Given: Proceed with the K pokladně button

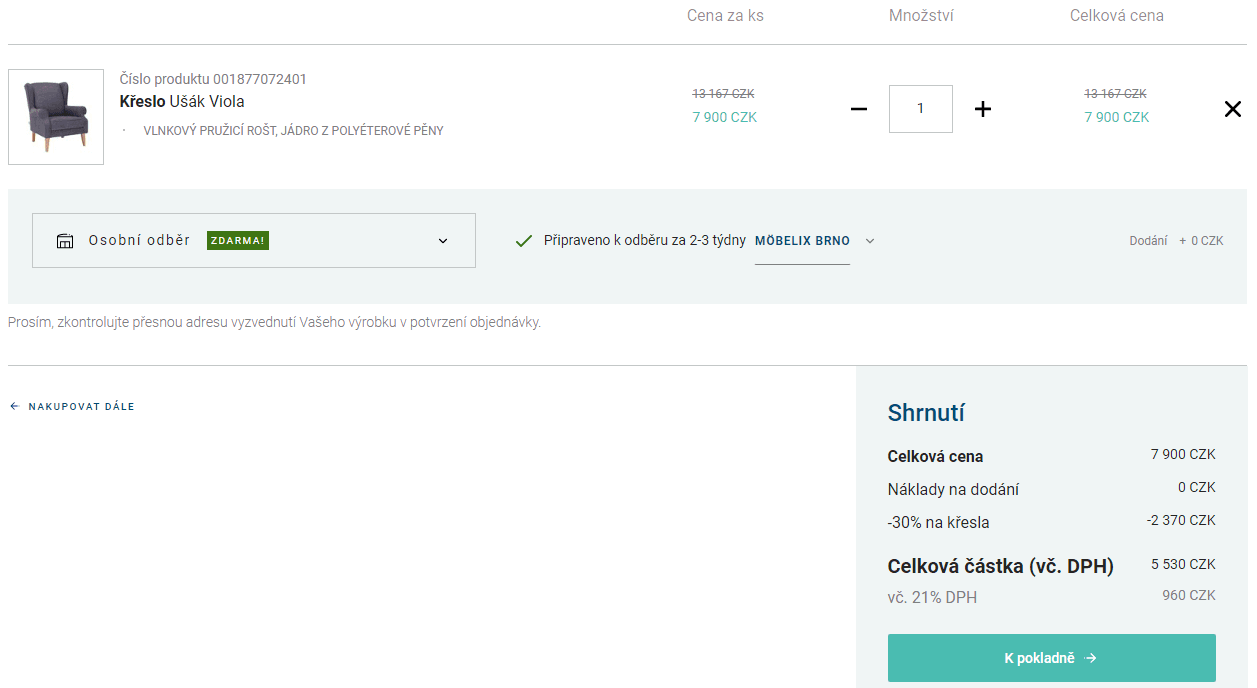Looking at the screenshot, I should (x=1051, y=658).
